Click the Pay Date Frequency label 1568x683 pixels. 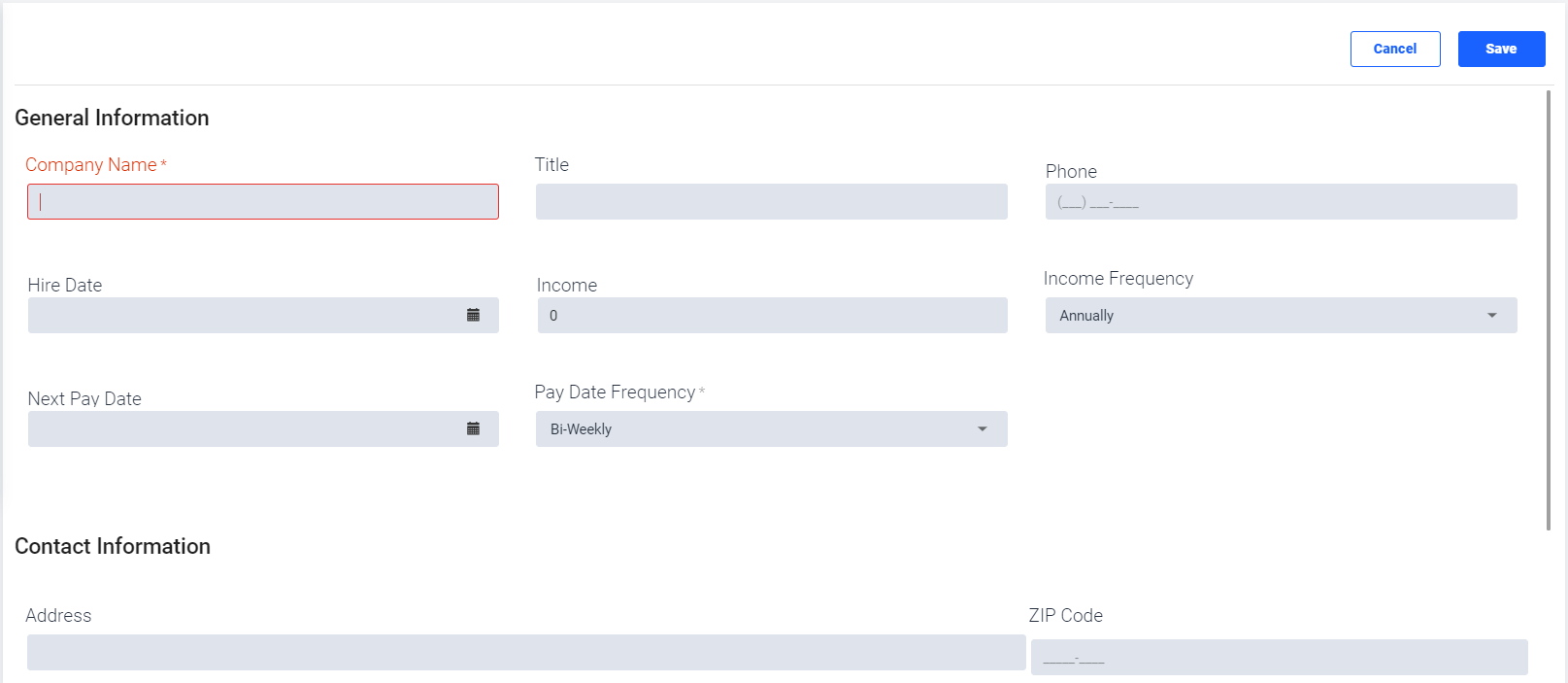[x=619, y=393]
